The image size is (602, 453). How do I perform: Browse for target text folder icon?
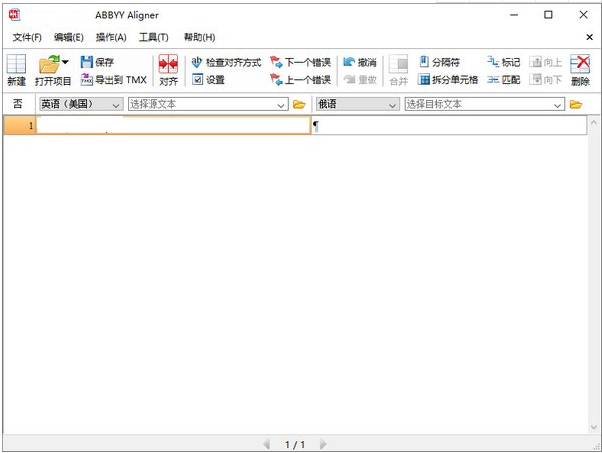click(576, 104)
